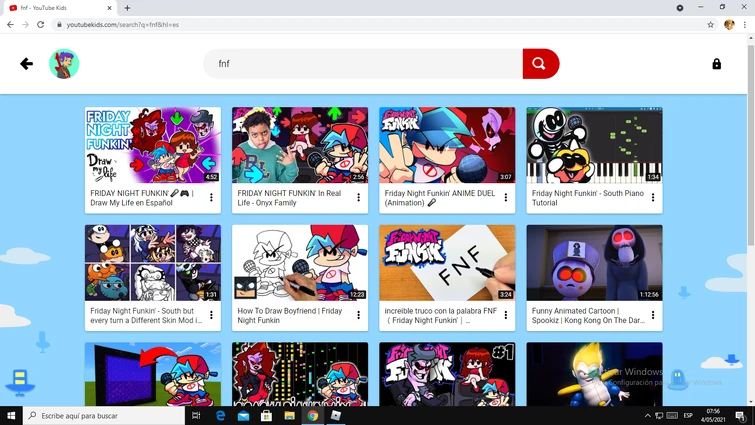The height and width of the screenshot is (425, 755).
Task: Open the notifications action center
Action: coord(741,415)
